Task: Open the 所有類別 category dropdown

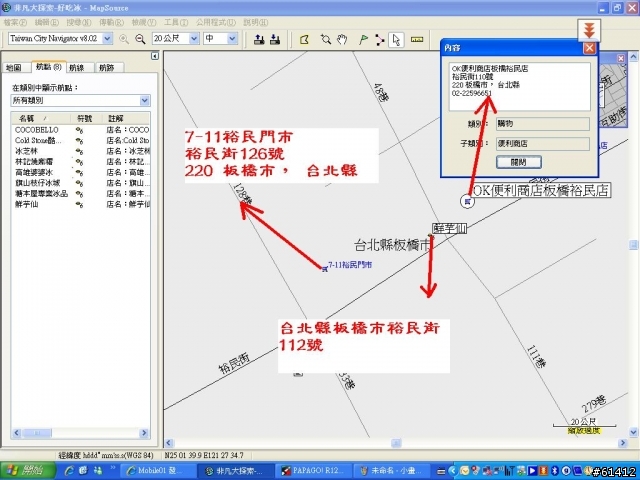Action: pos(144,100)
